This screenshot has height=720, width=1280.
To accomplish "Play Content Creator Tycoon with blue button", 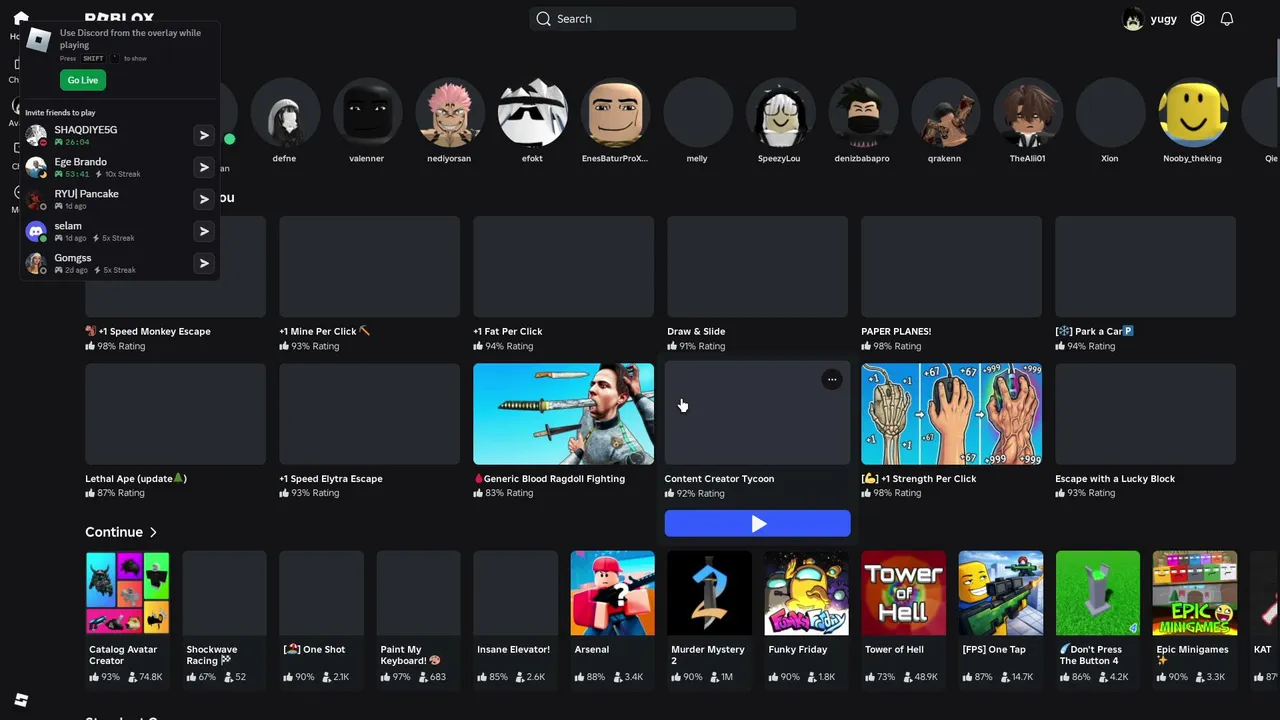I will [x=758, y=524].
